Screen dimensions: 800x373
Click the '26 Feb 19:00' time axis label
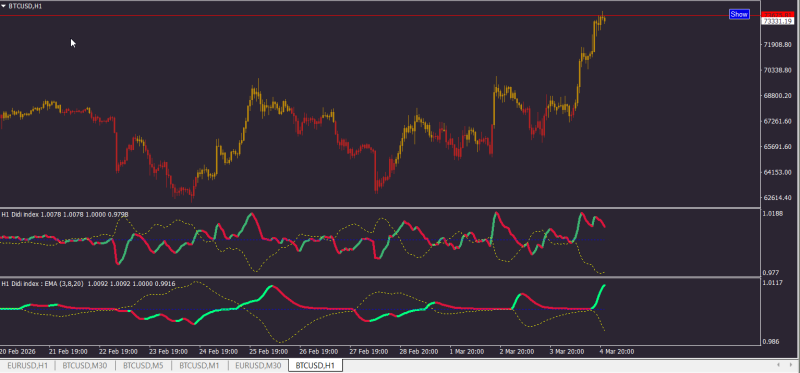[318, 352]
